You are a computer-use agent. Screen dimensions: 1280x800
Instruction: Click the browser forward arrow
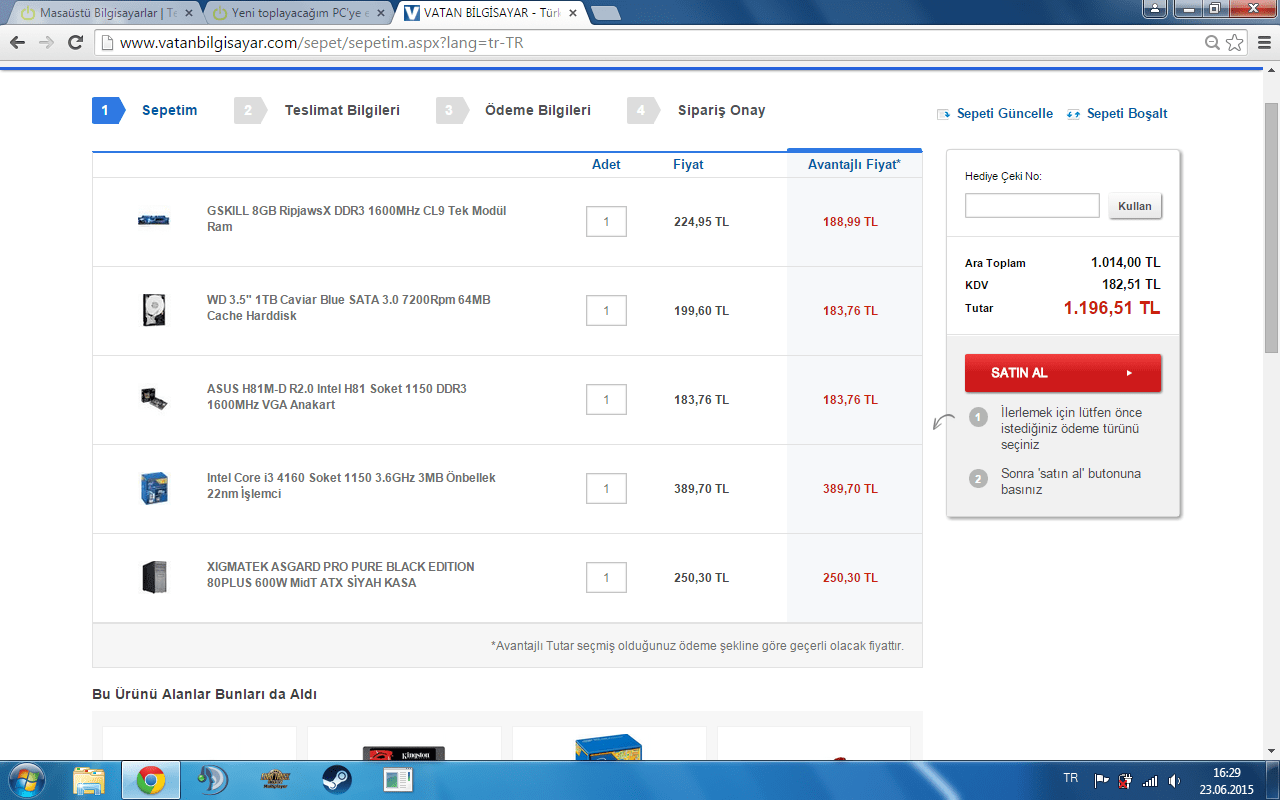[46, 43]
